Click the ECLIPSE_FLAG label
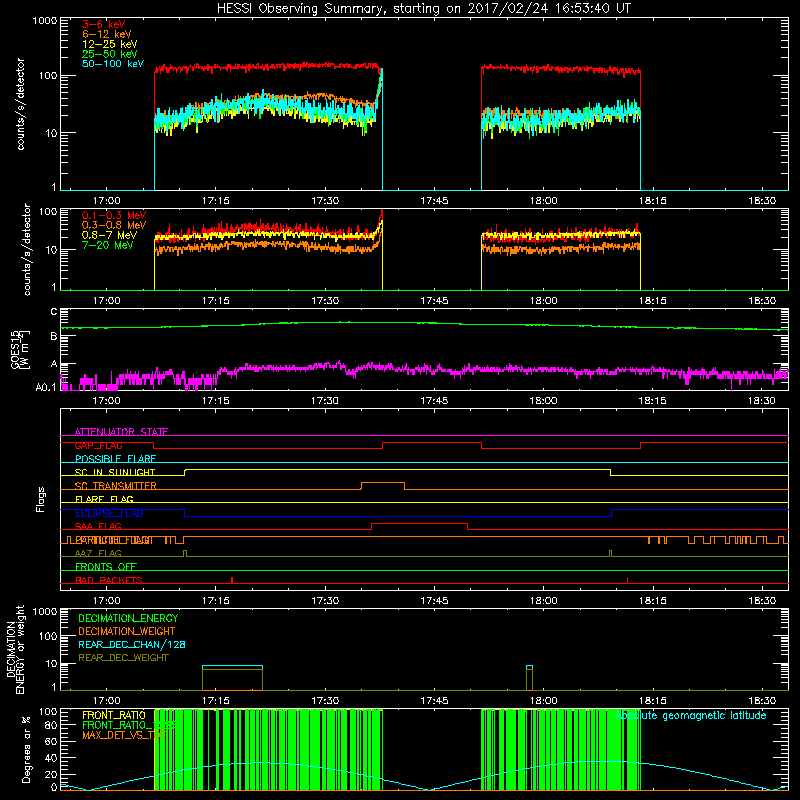 (109, 513)
